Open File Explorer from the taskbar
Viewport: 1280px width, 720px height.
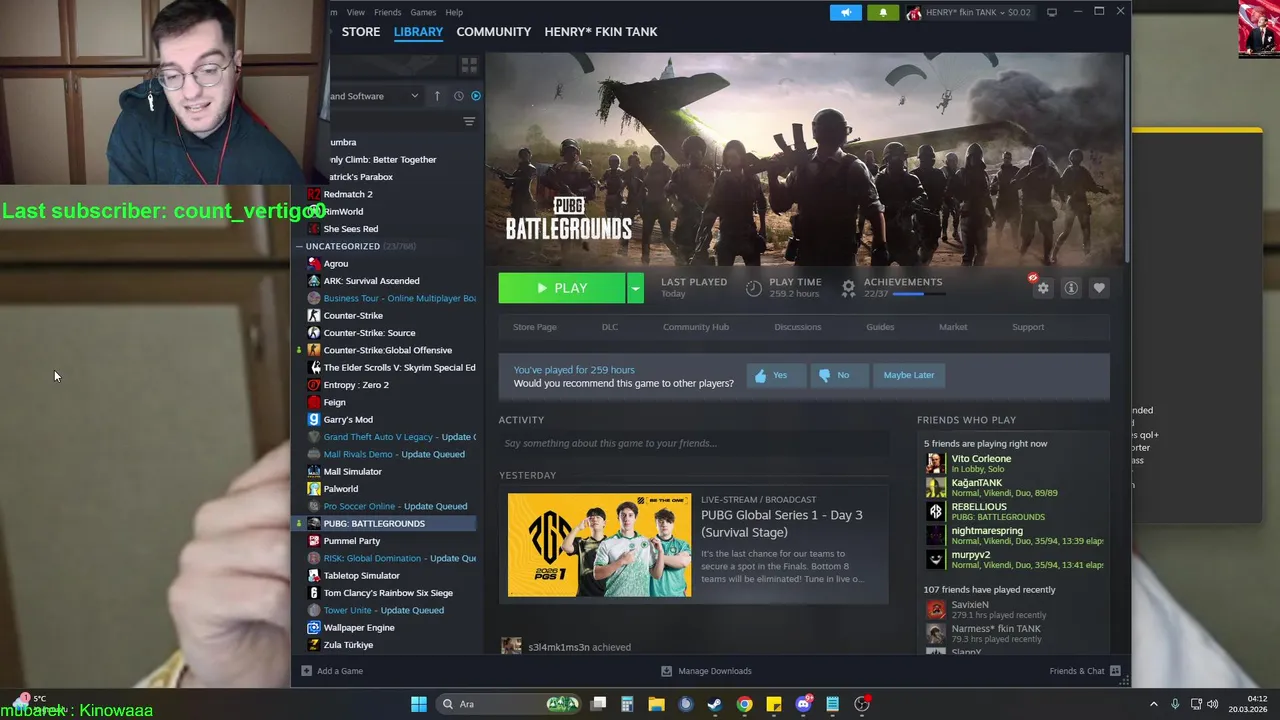pyautogui.click(x=656, y=704)
